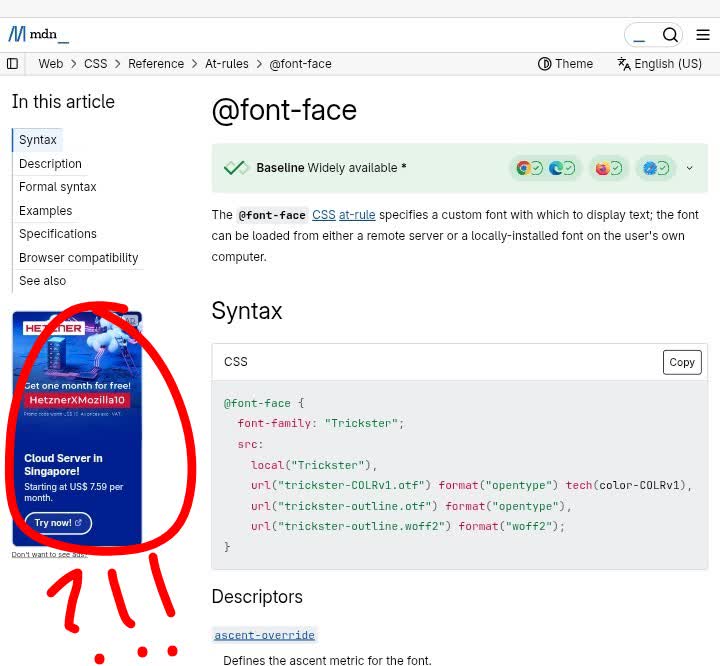The width and height of the screenshot is (720, 666).
Task: Open the ascent-override descriptor link
Action: (x=264, y=635)
